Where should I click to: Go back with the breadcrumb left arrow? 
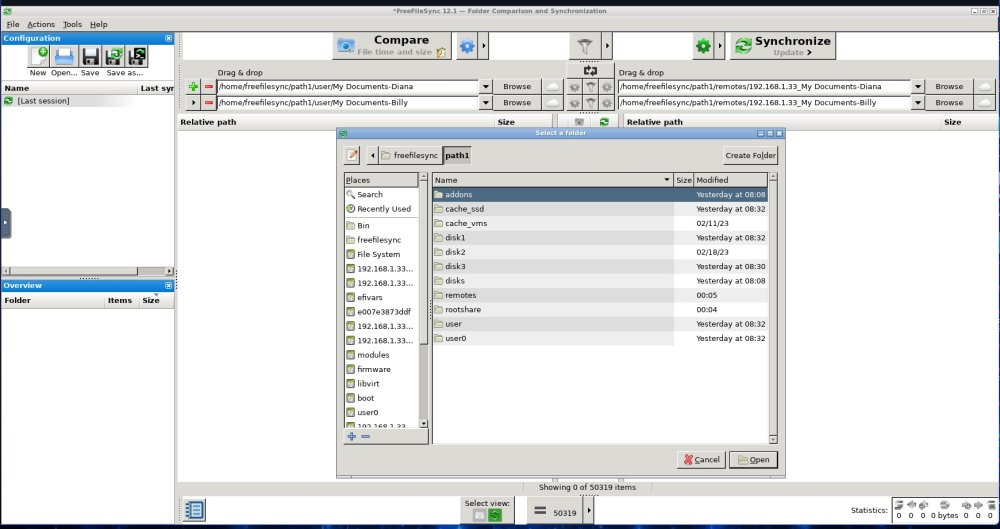tap(372, 155)
